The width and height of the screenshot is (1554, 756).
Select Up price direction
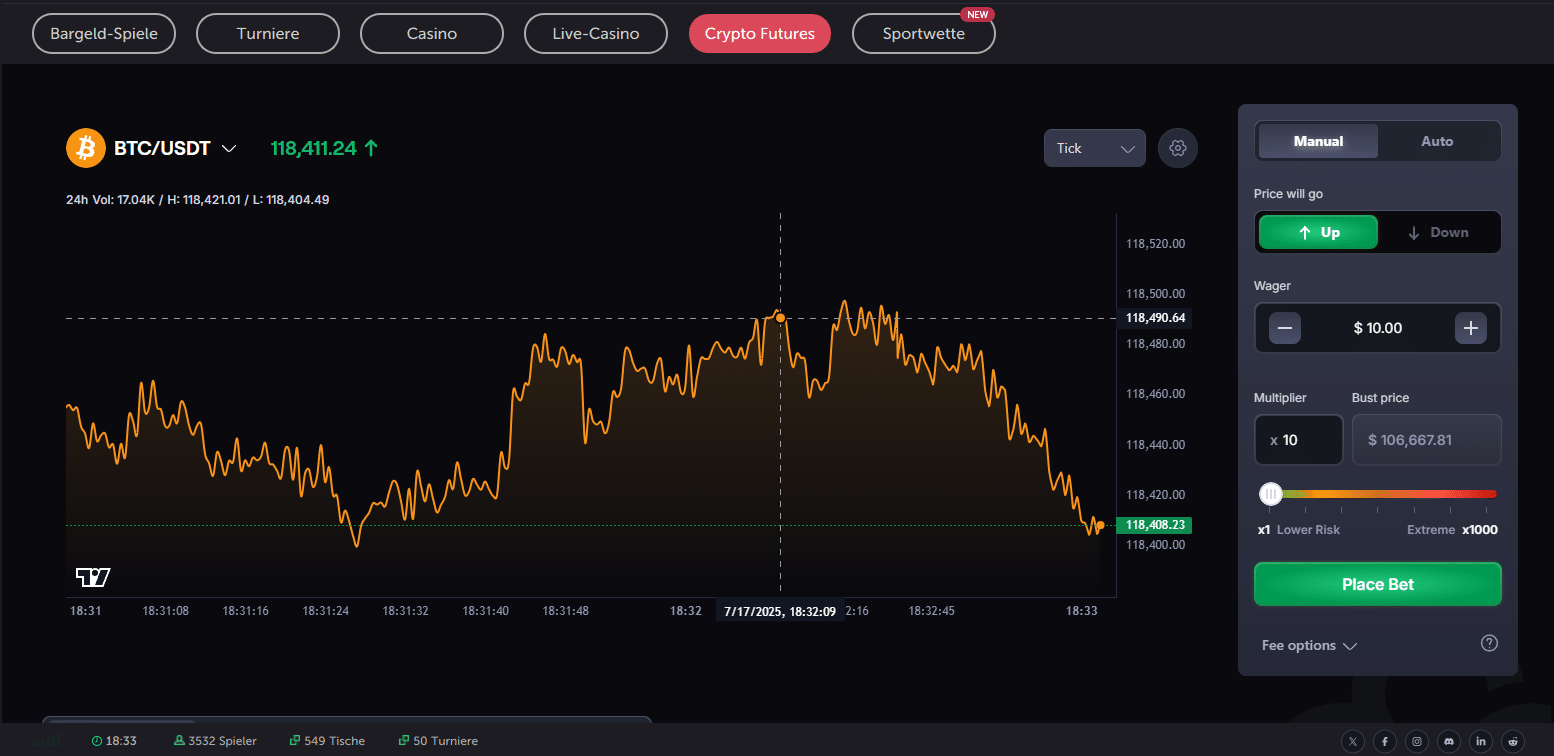pyautogui.click(x=1318, y=232)
